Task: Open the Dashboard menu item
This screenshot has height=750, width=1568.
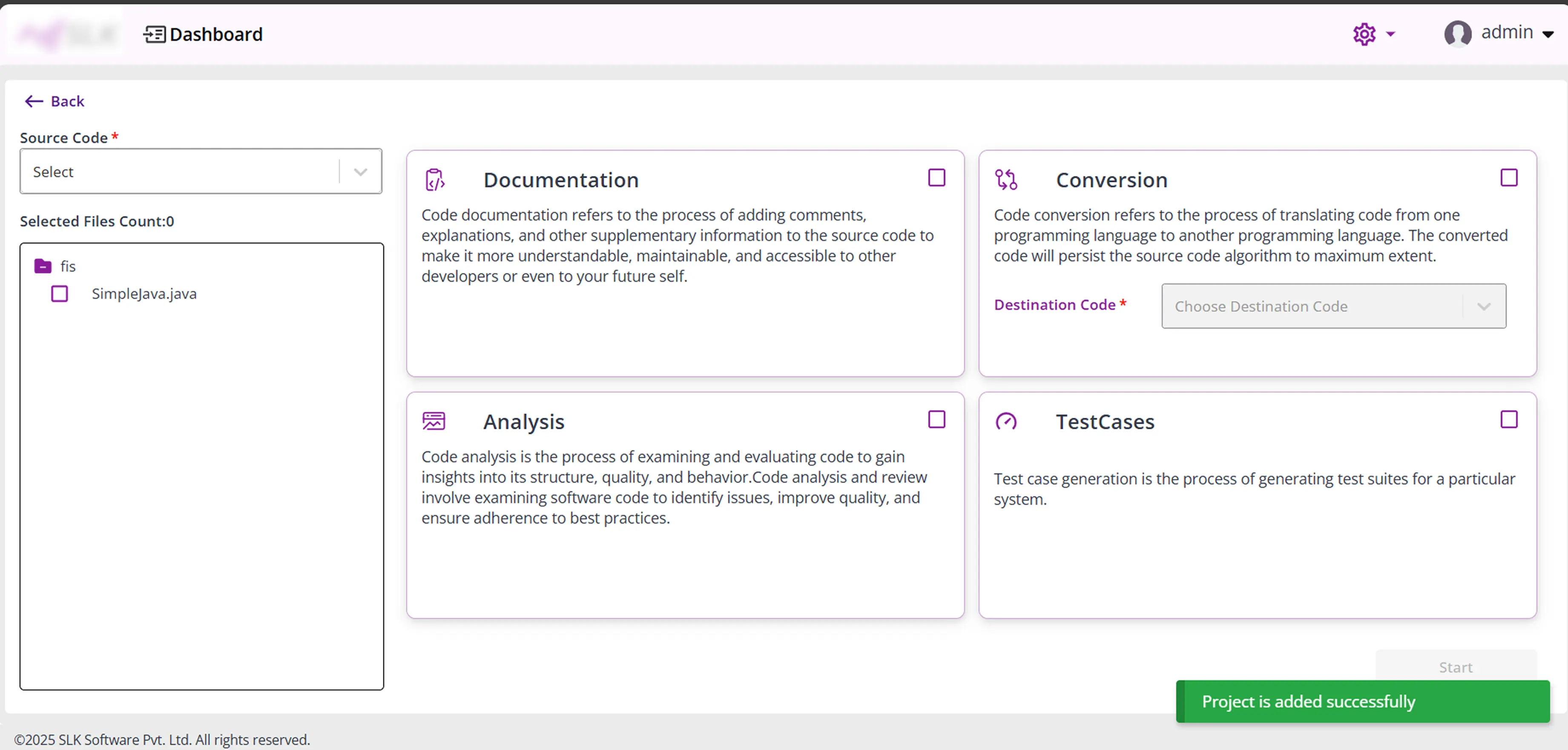Action: tap(214, 34)
